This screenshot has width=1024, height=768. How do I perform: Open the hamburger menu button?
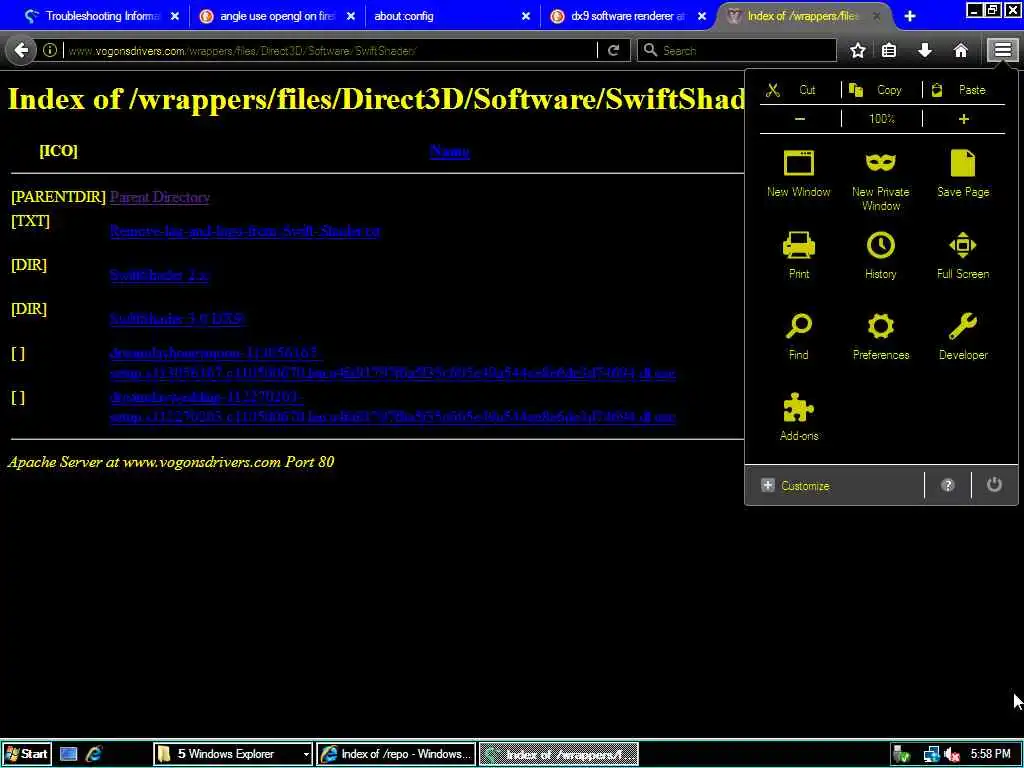[1002, 50]
